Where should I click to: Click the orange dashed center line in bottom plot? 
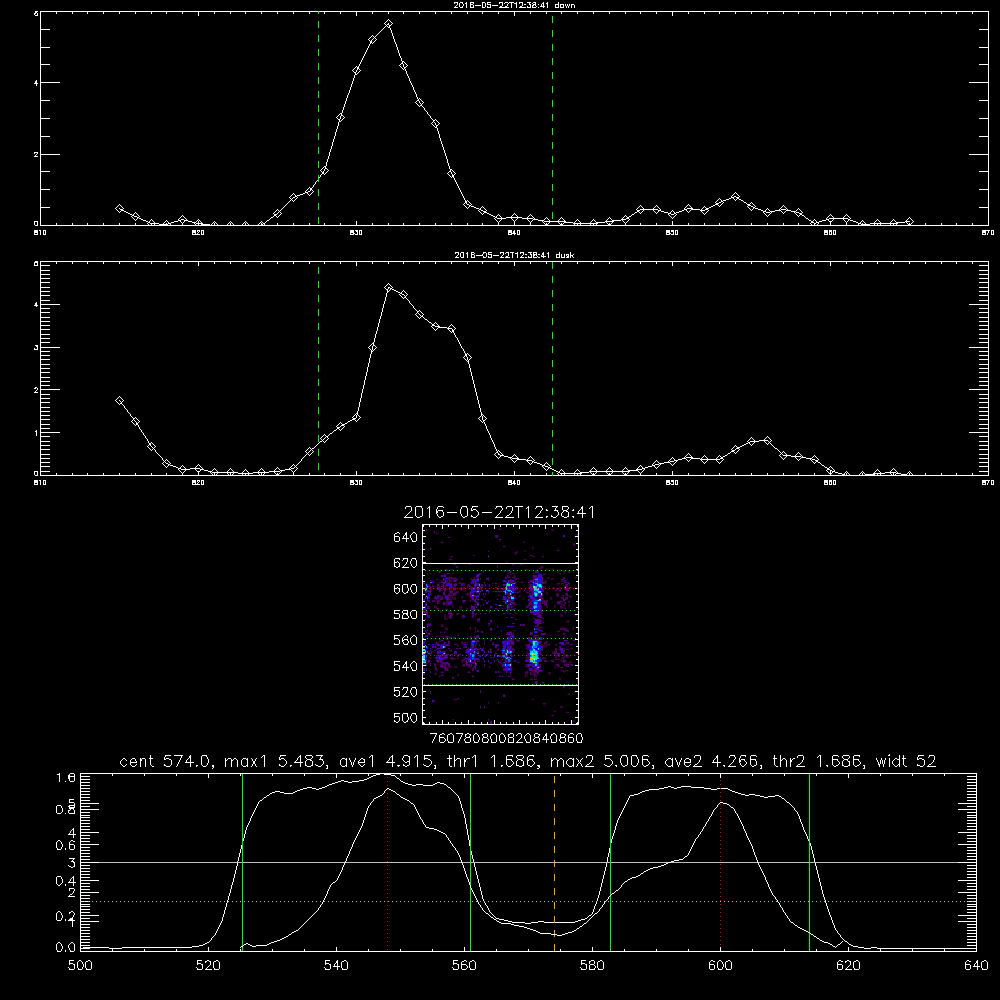point(554,862)
